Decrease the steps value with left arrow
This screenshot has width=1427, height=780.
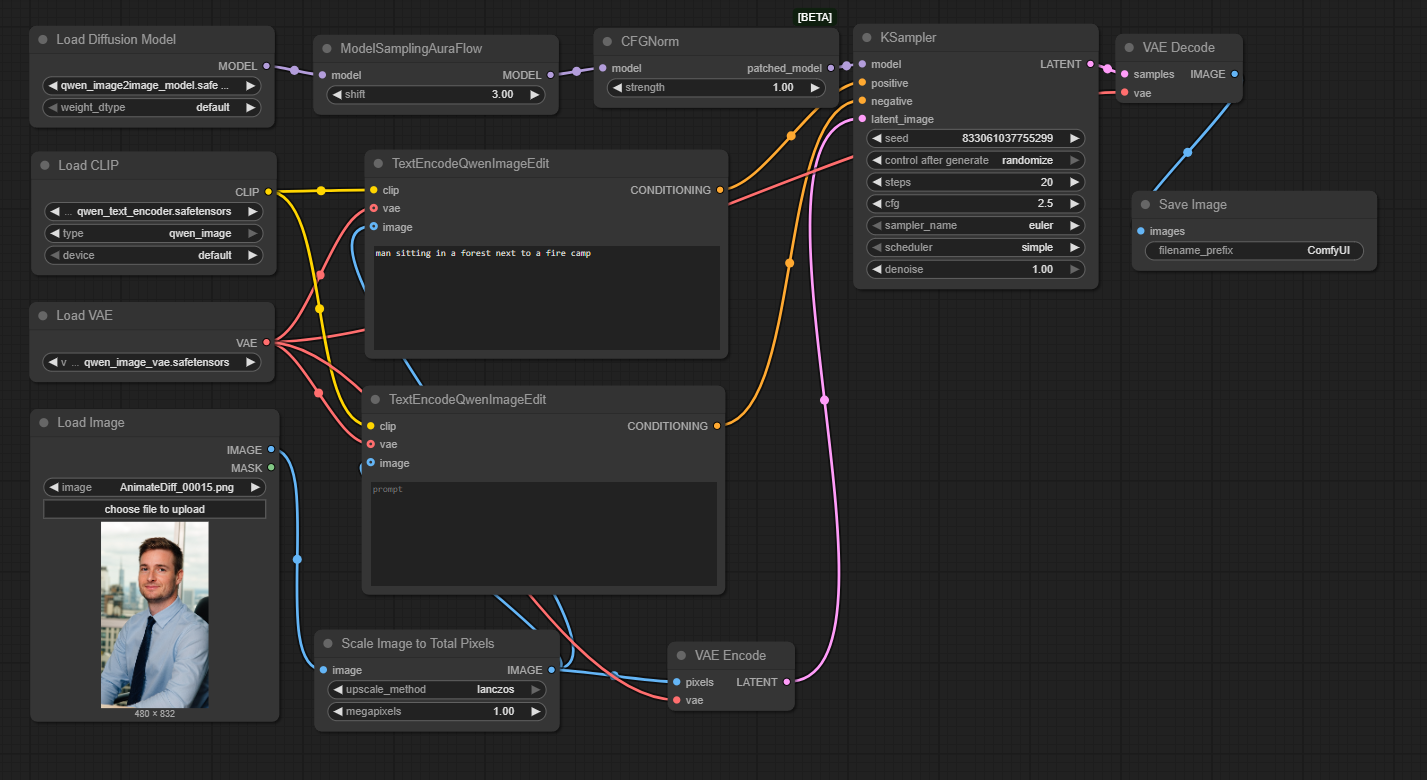[877, 182]
